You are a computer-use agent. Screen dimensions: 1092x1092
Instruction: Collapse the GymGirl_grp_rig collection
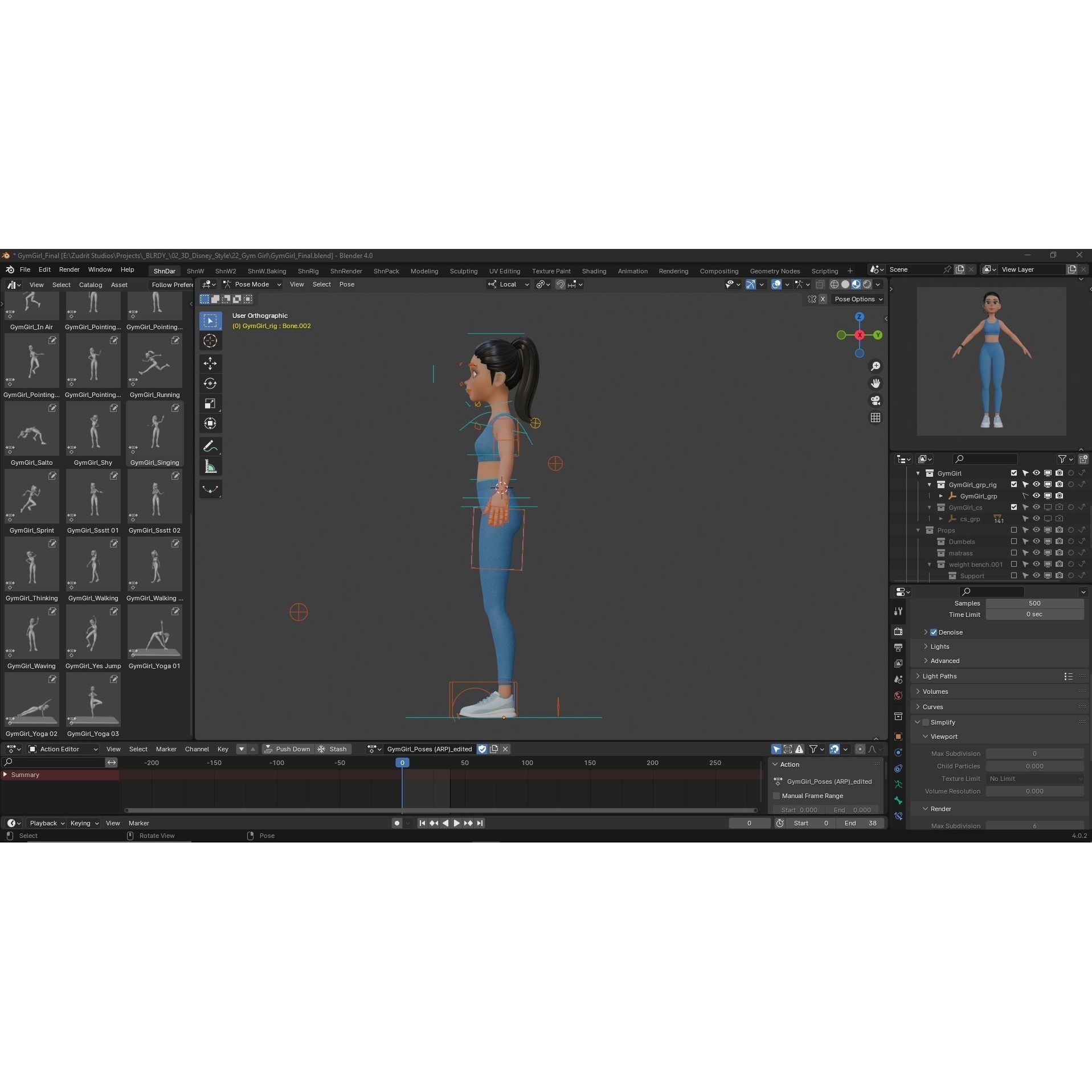click(930, 484)
